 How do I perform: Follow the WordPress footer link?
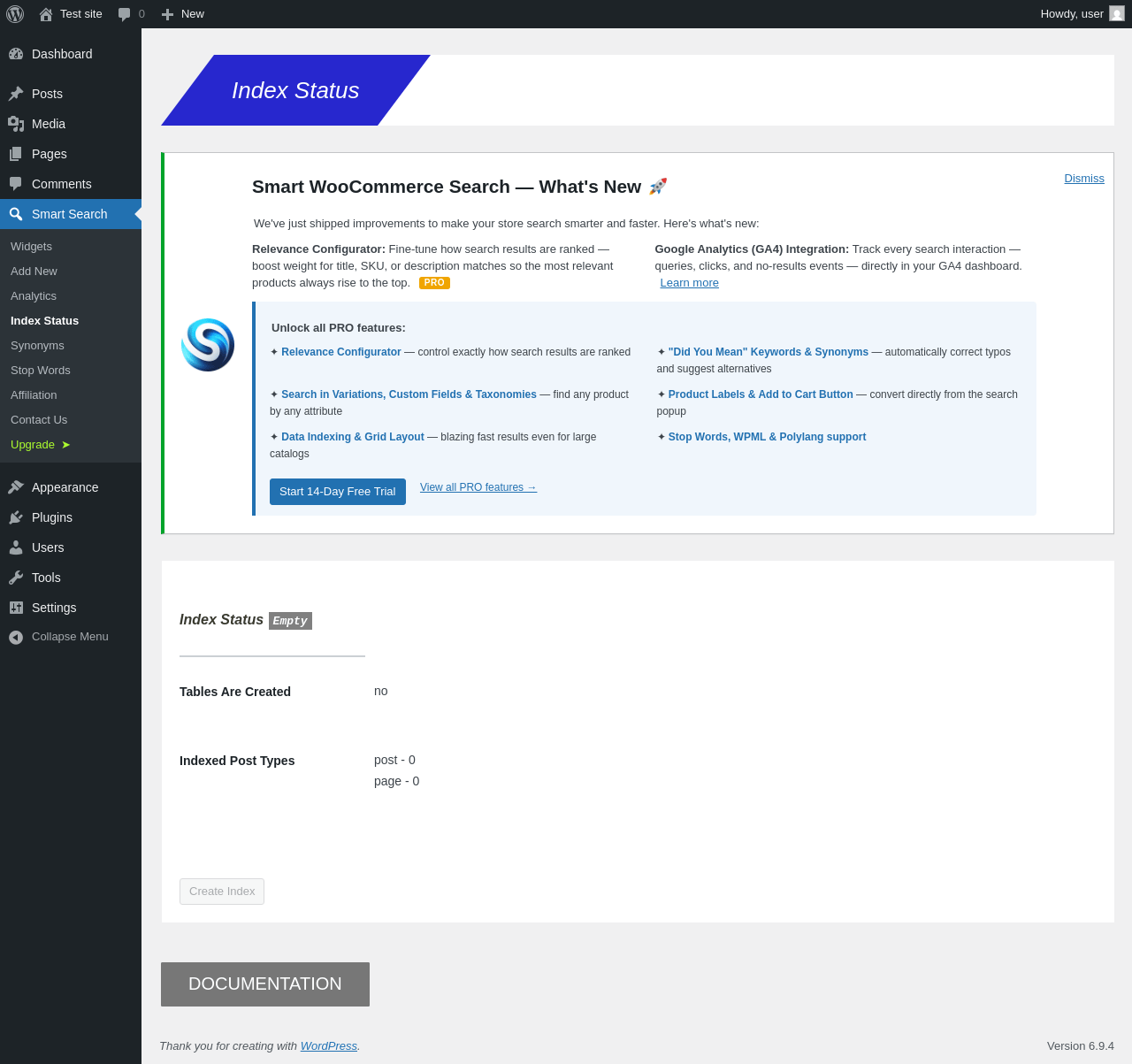pyautogui.click(x=329, y=1046)
